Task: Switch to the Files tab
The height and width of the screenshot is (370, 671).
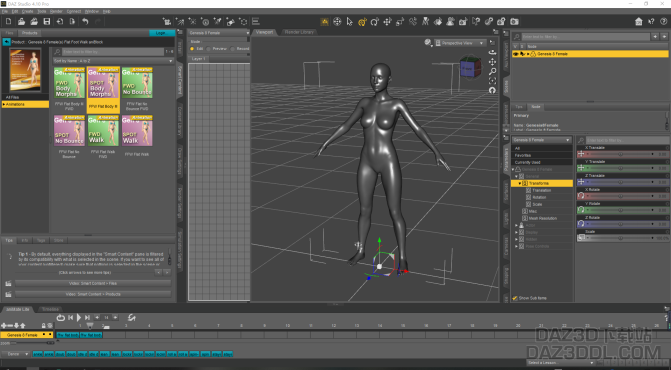Action: [9, 33]
